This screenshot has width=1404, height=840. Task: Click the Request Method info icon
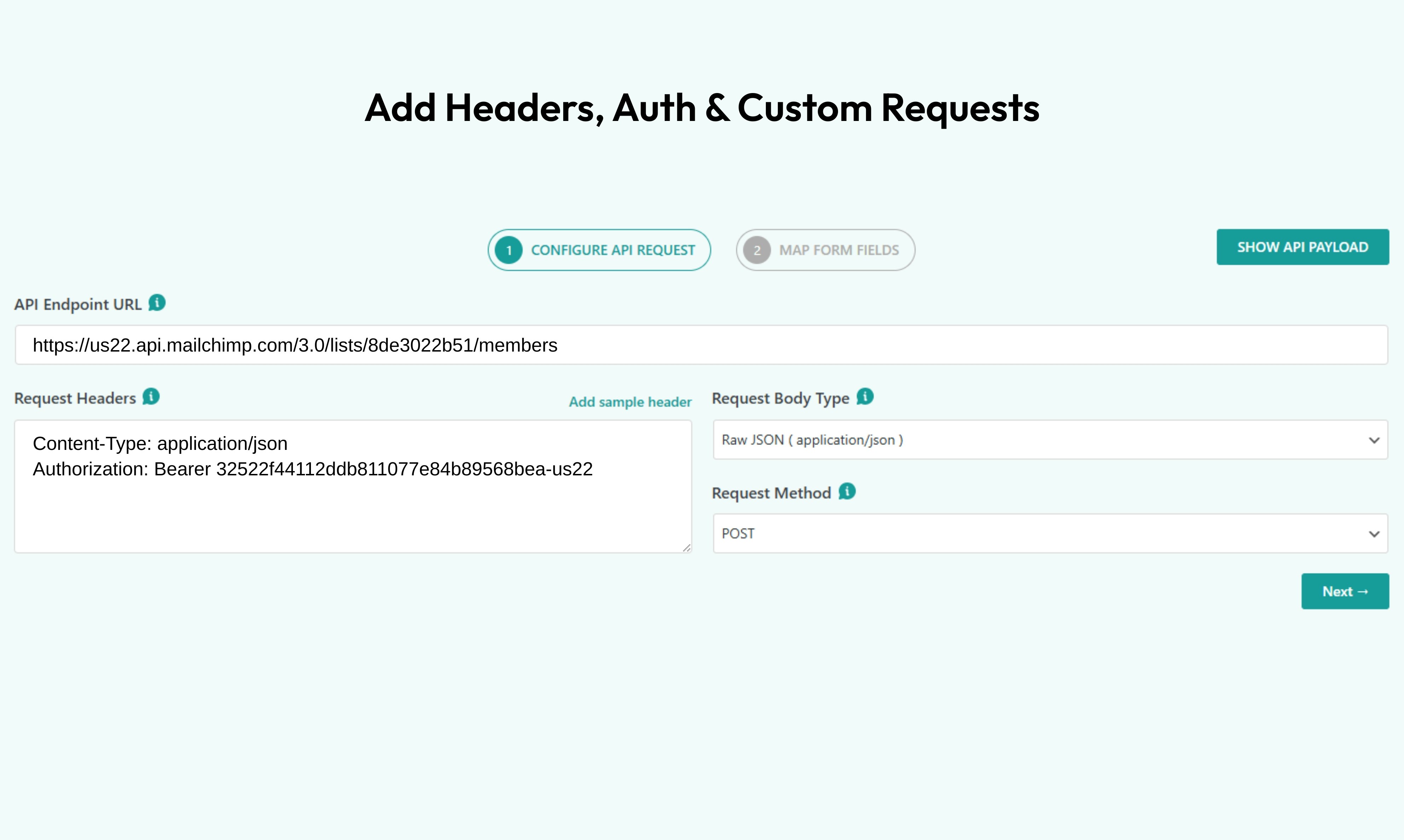pos(848,491)
